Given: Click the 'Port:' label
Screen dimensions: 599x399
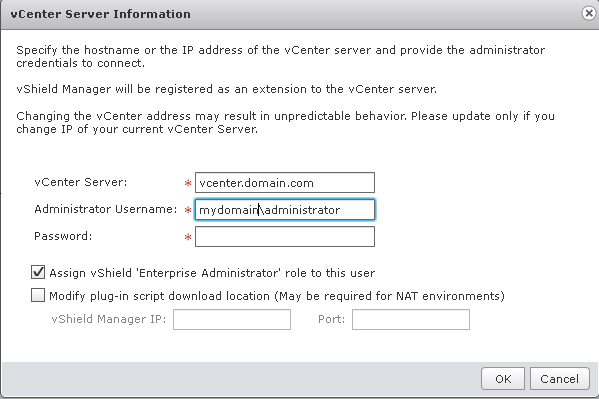Looking at the screenshot, I should coord(331,319).
